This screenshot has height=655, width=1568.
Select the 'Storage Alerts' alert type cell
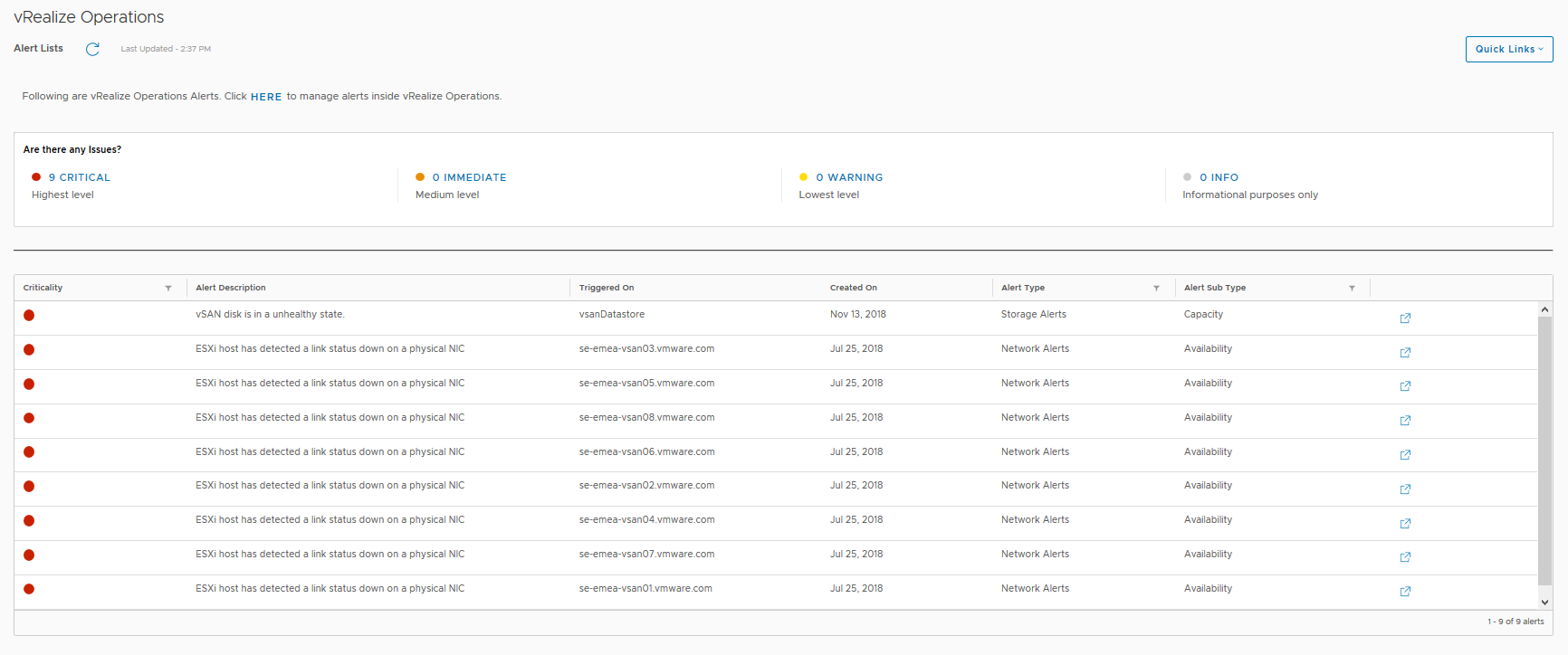click(1034, 315)
